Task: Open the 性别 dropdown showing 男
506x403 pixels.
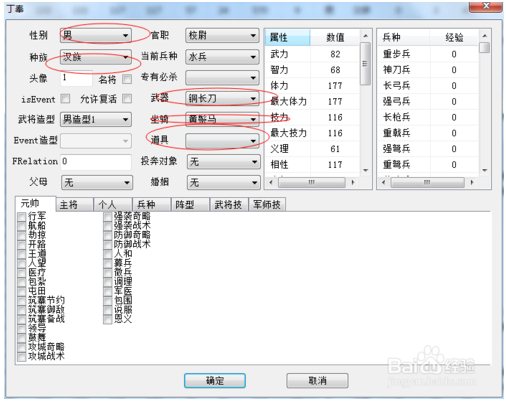Action: coord(96,35)
